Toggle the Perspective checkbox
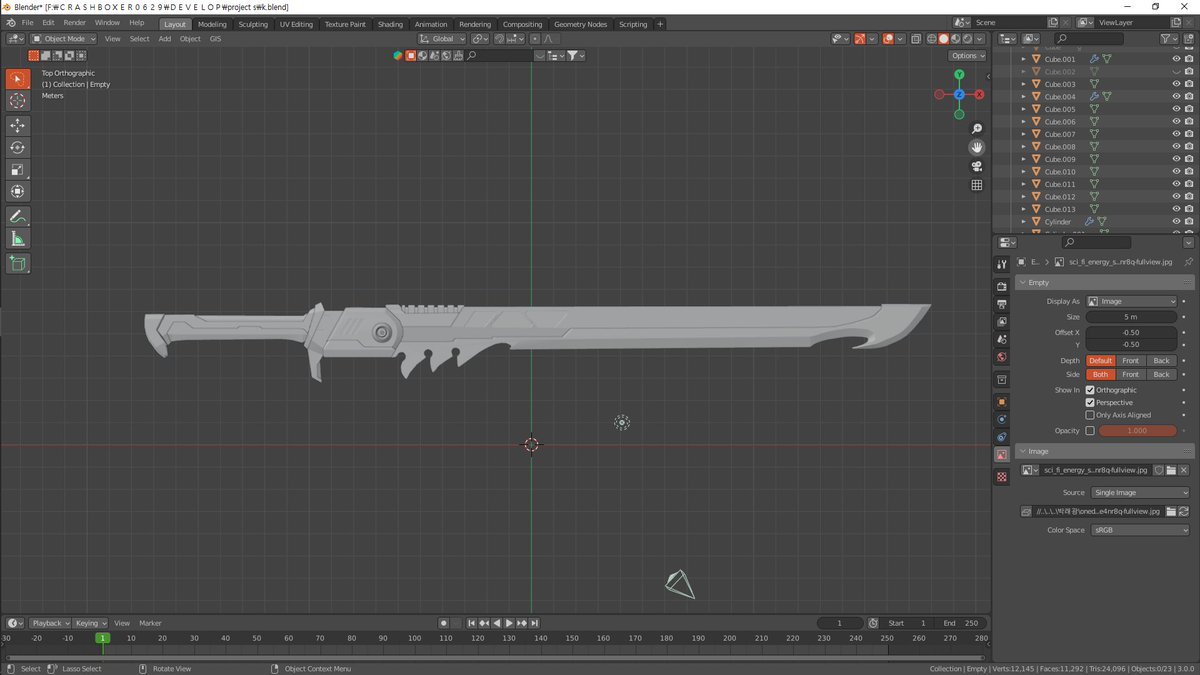1200x675 pixels. [1090, 402]
